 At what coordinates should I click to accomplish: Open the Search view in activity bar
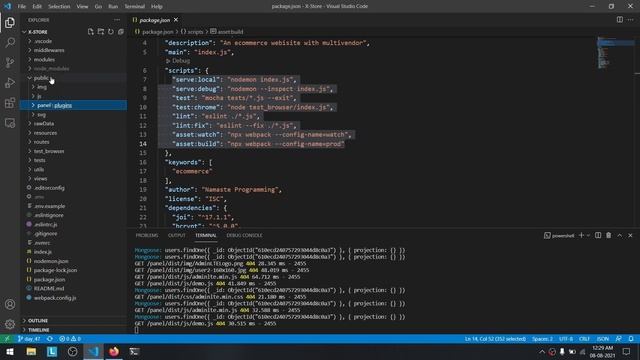click(x=10, y=42)
